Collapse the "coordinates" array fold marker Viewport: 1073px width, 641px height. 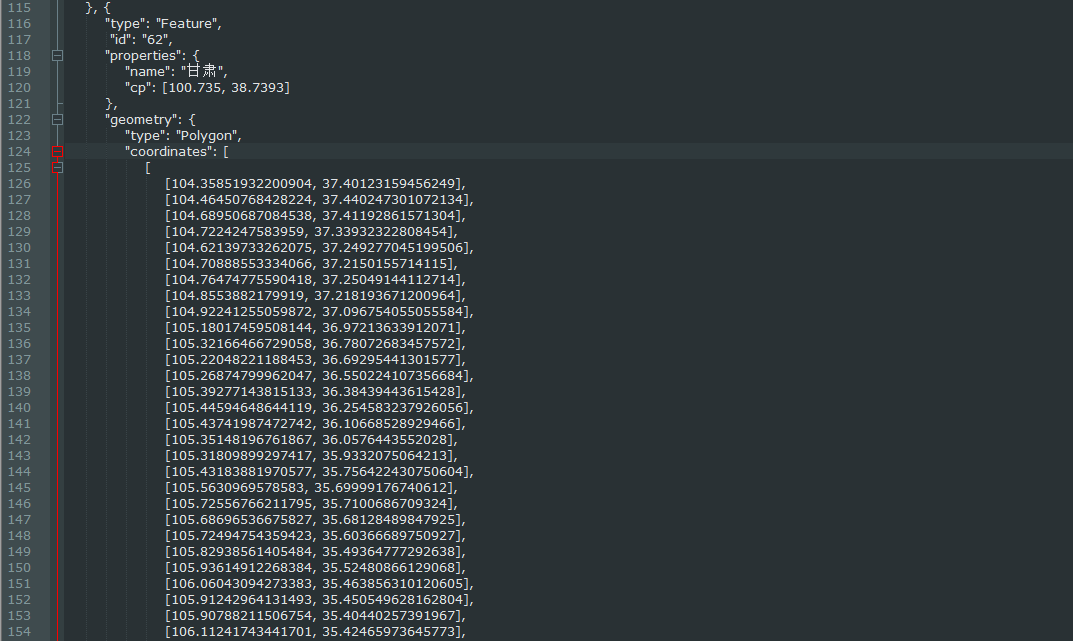(57, 152)
